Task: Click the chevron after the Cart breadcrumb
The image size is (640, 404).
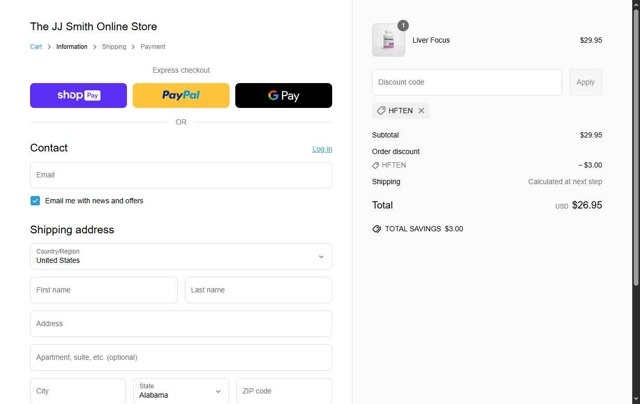Action: (x=49, y=47)
